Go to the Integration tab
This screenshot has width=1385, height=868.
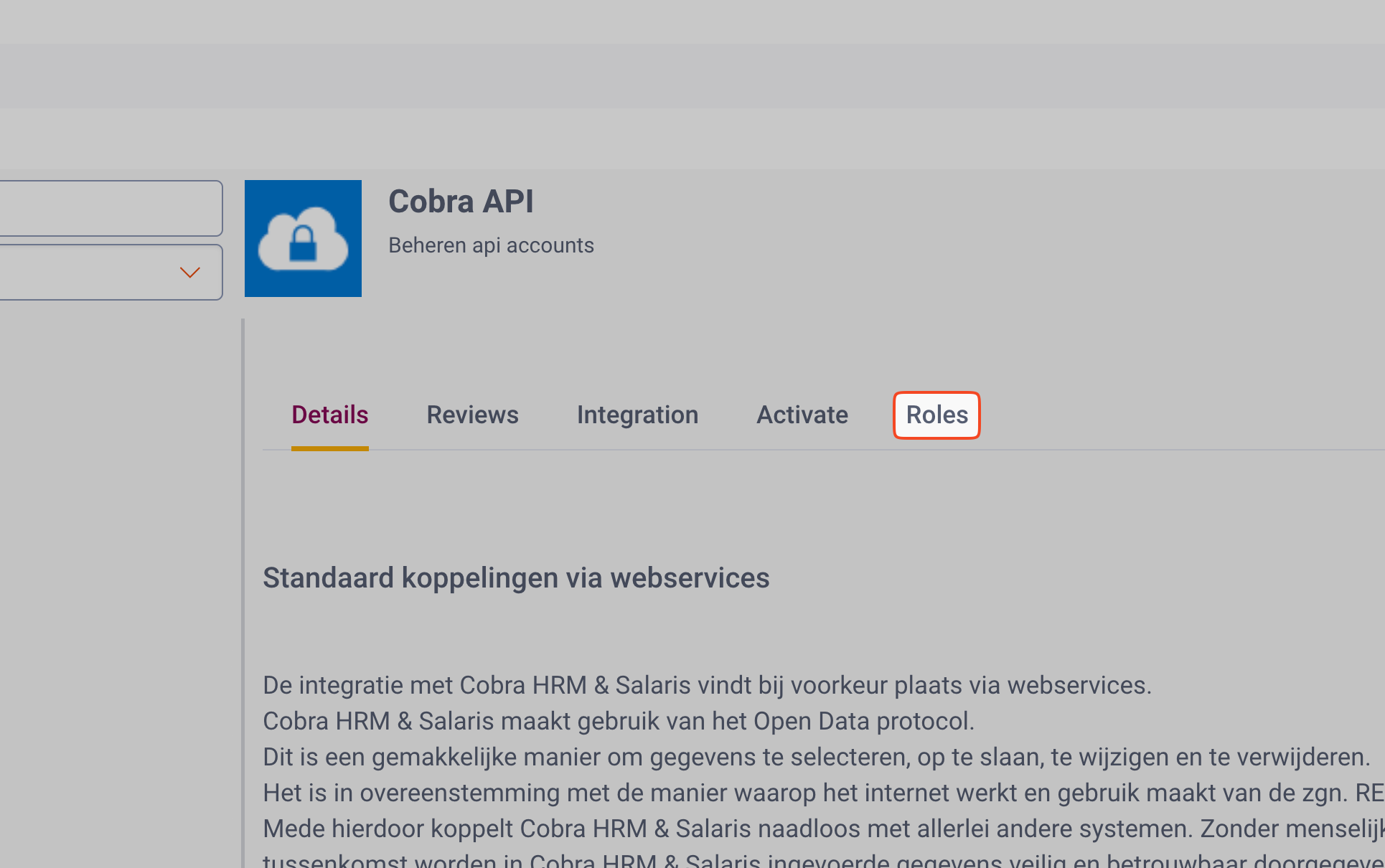click(637, 415)
